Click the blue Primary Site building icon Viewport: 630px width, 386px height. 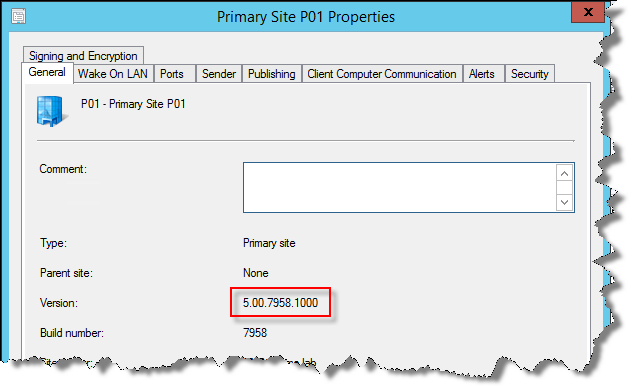coord(51,111)
